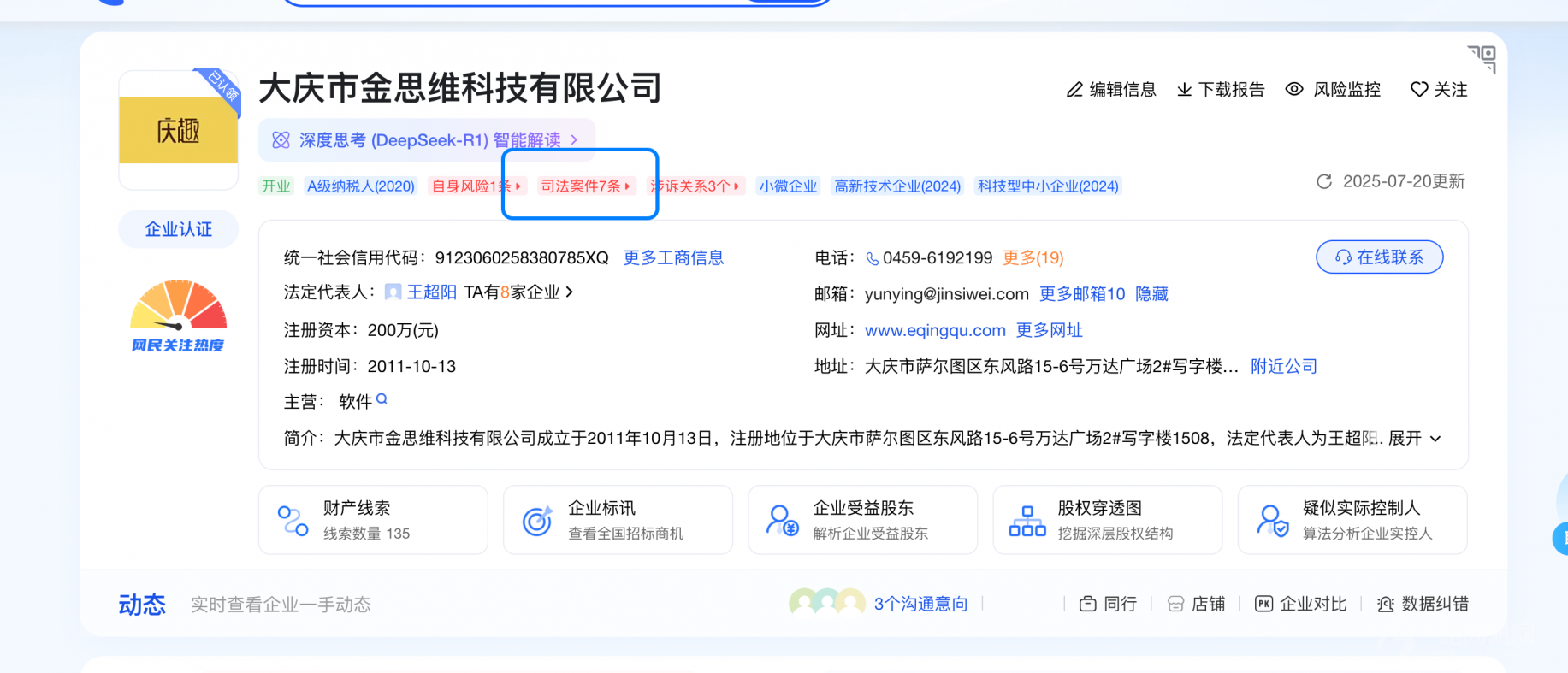Click the search icon next to 软件
The image size is (1568, 673).
pos(382,398)
